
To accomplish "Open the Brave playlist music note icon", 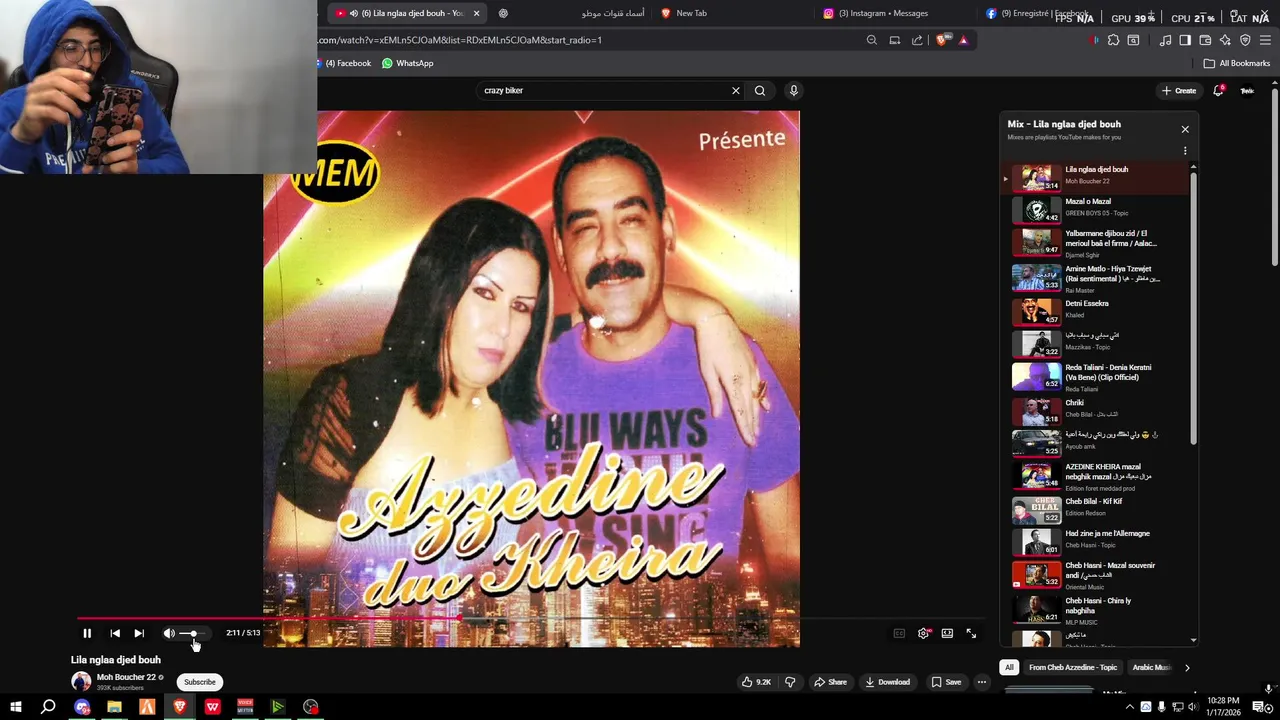I will [1165, 40].
